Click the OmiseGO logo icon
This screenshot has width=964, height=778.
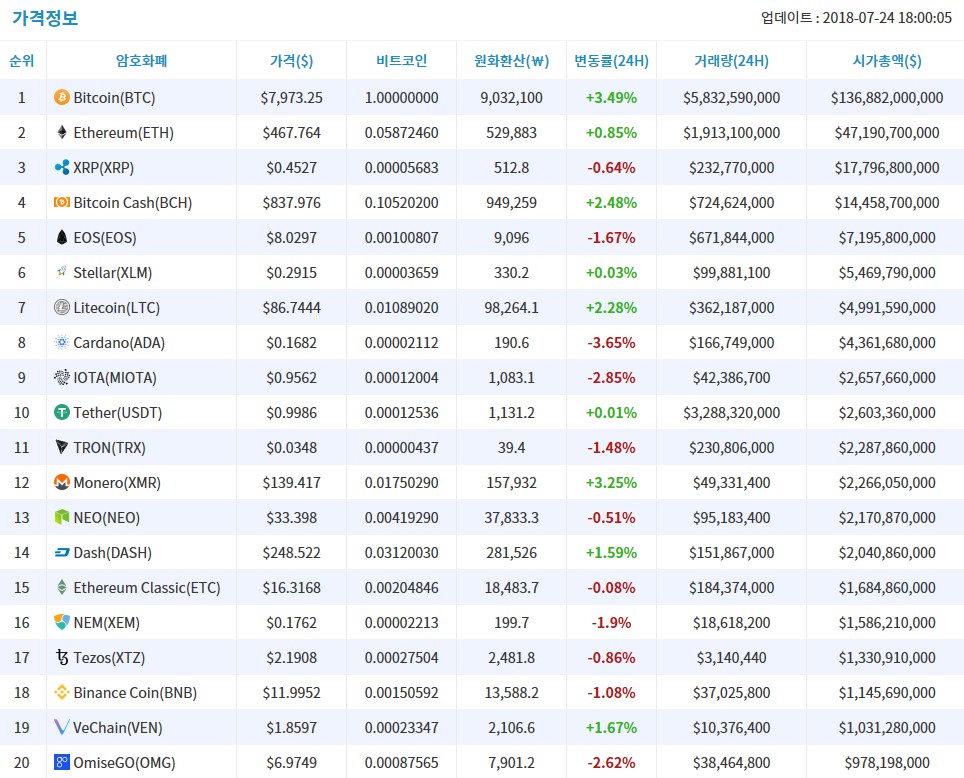coord(61,763)
